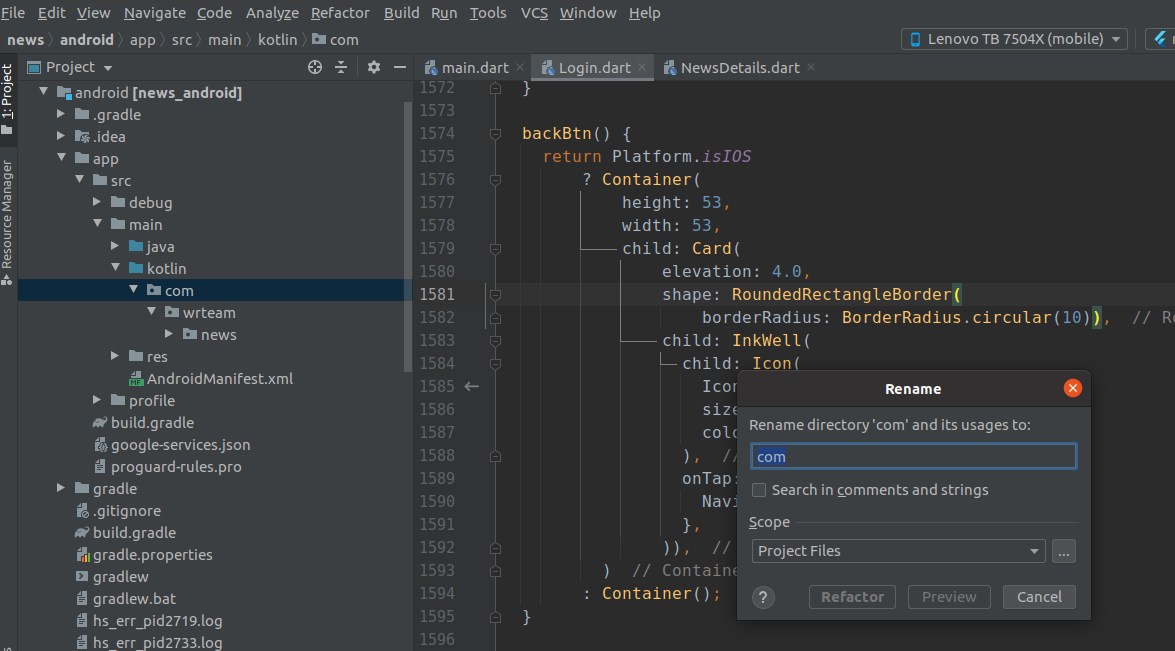Close the Login.dart tab
Viewport: 1175px width, 651px height.
click(643, 68)
